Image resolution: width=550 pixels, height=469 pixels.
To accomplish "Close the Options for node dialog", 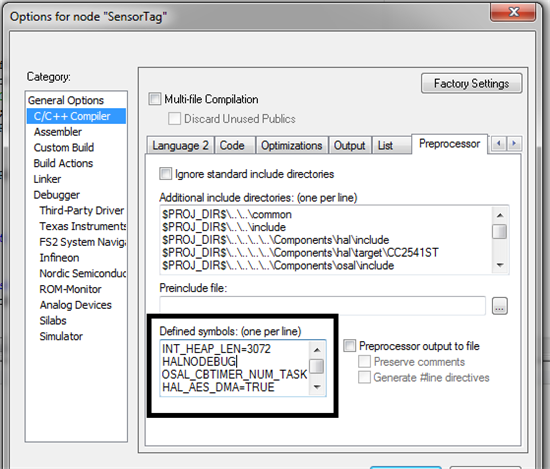I will pos(513,12).
